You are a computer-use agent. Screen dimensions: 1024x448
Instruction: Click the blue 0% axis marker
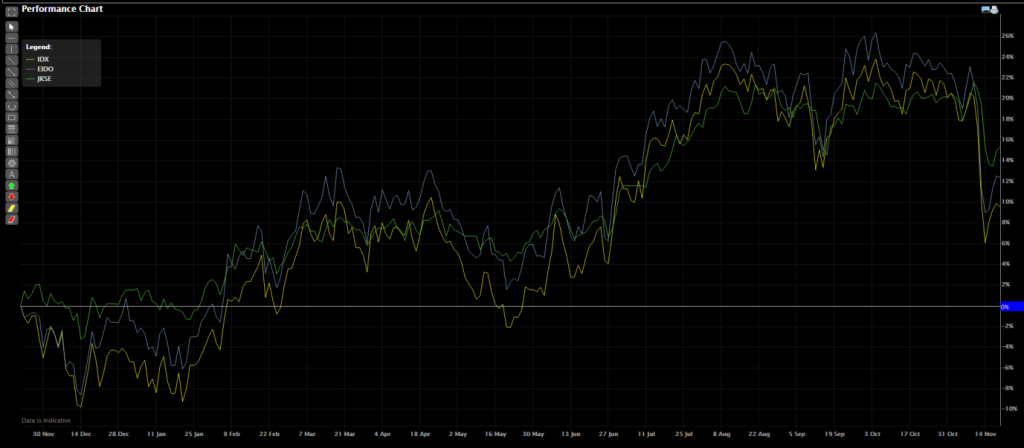coord(1011,306)
